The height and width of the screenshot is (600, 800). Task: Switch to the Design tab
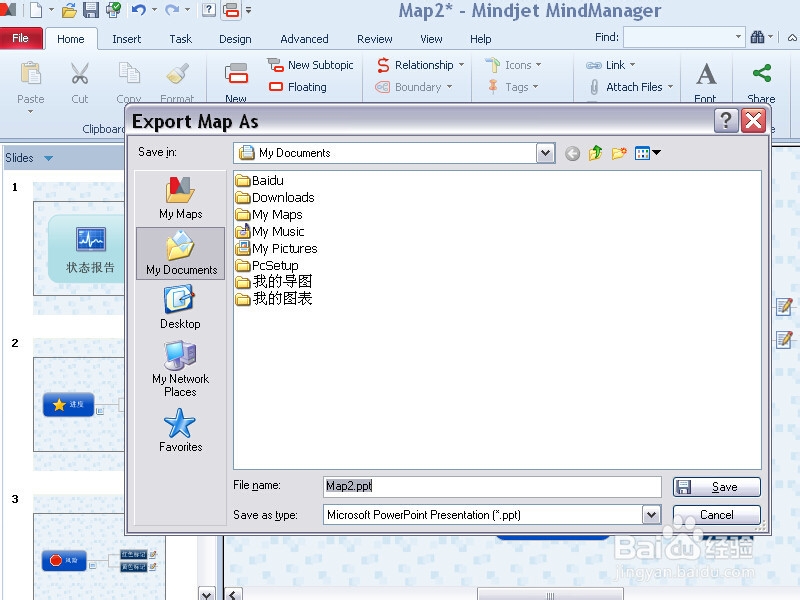(235, 39)
